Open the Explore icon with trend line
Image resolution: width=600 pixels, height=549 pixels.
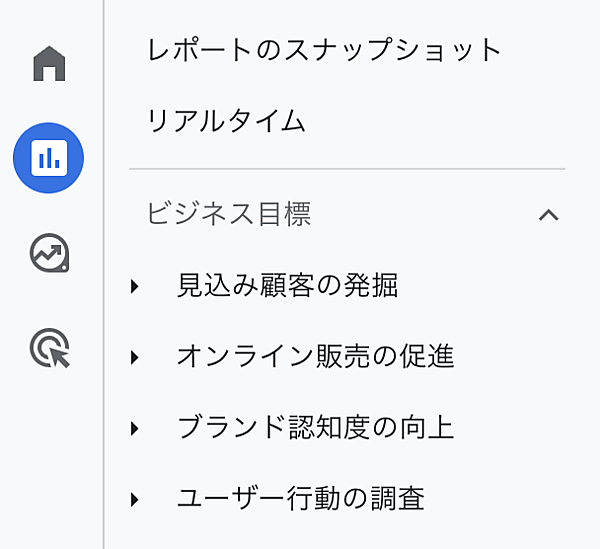[x=49, y=253]
